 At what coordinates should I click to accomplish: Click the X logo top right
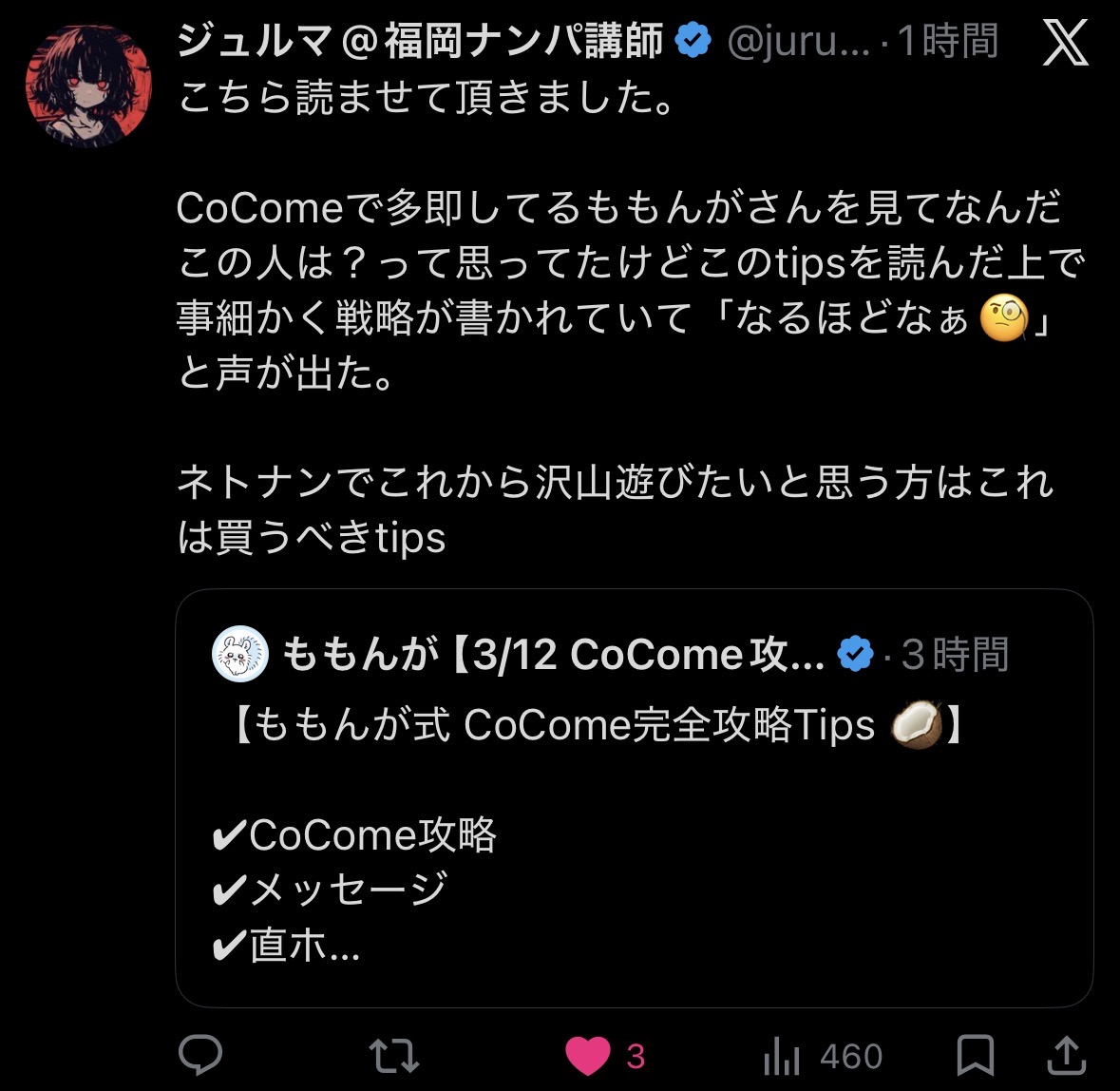click(x=1065, y=42)
